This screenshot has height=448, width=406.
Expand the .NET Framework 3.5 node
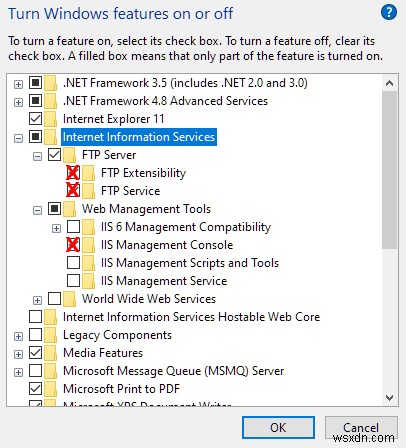tap(18, 84)
